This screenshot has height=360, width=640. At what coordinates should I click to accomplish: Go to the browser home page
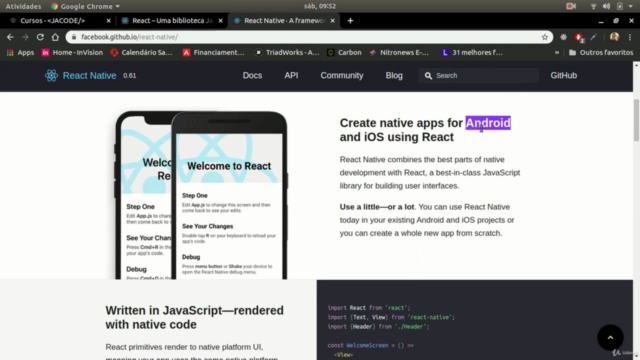click(x=55, y=37)
